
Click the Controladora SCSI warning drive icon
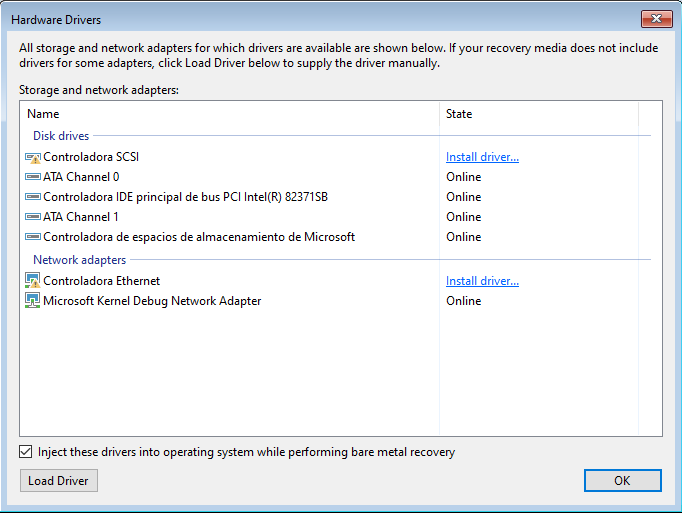[33, 157]
